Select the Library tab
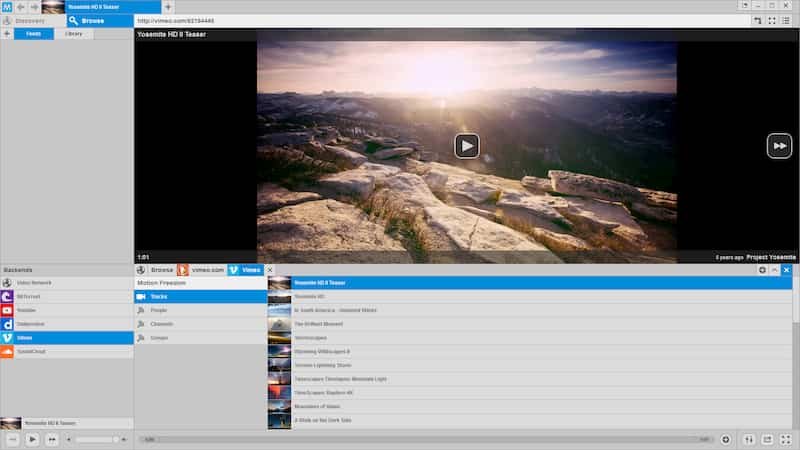800x450 pixels. pyautogui.click(x=73, y=34)
